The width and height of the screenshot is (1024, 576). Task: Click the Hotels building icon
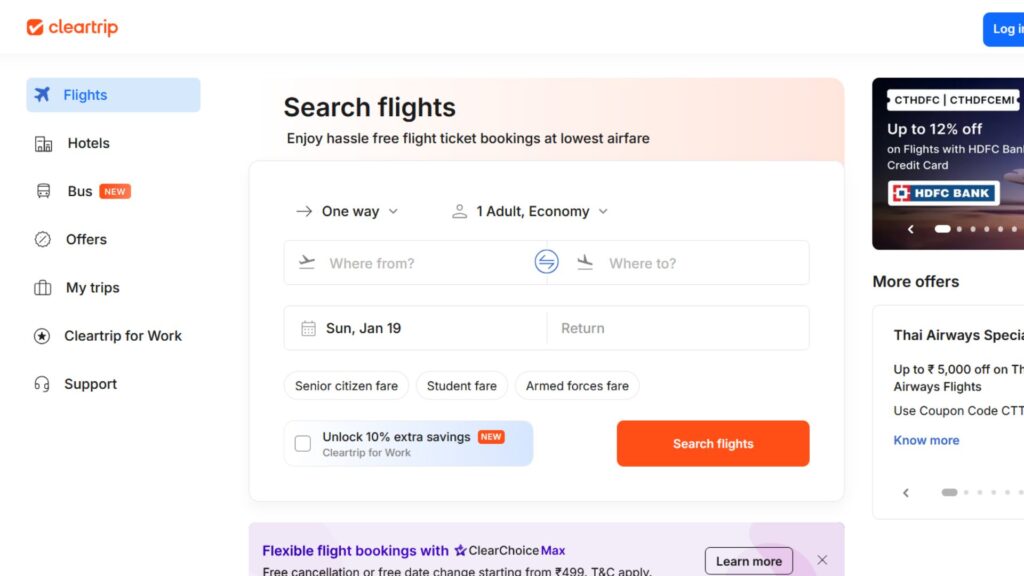coord(43,144)
